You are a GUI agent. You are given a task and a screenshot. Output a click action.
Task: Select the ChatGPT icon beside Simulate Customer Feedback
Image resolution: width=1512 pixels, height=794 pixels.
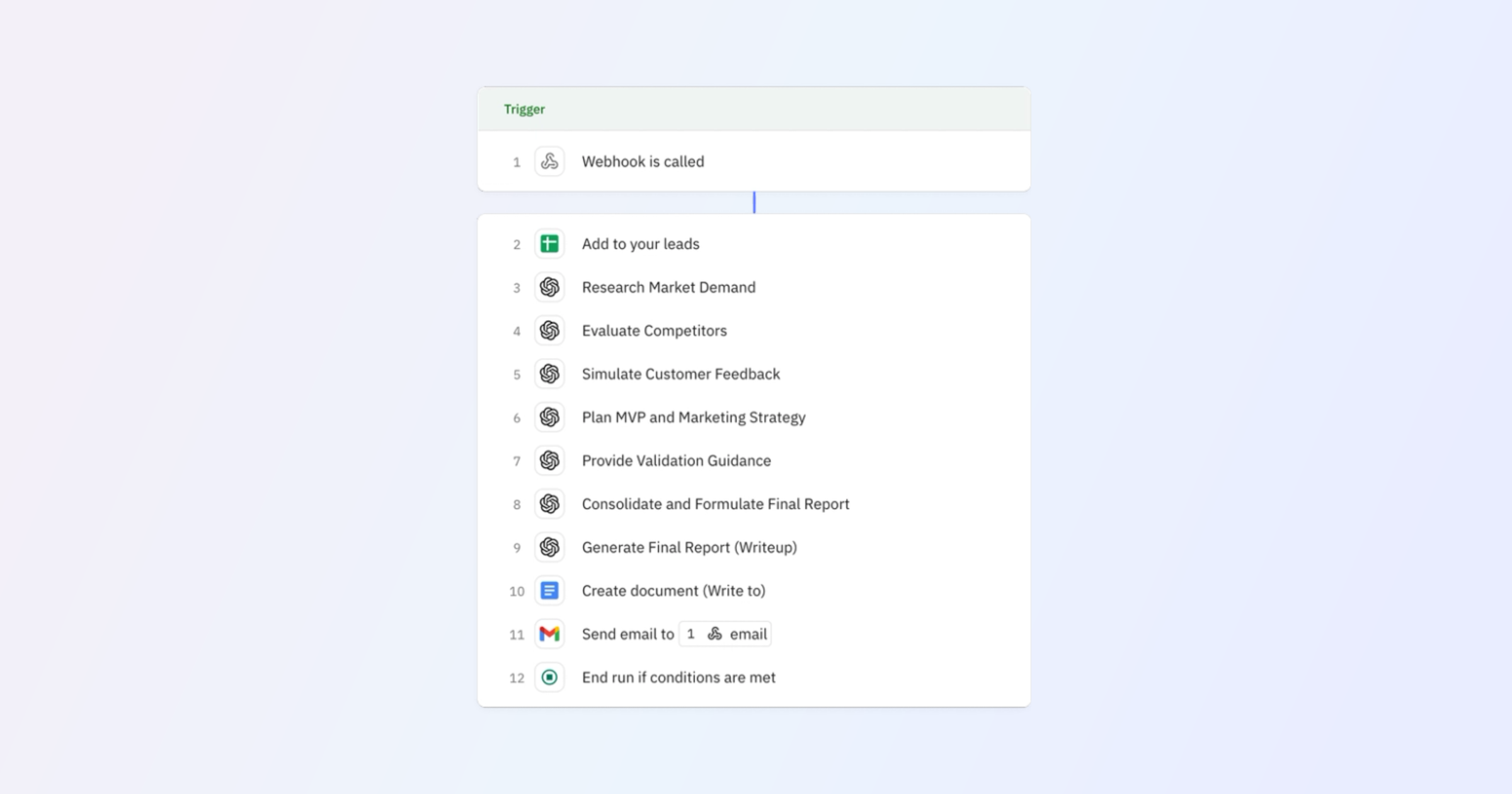549,374
